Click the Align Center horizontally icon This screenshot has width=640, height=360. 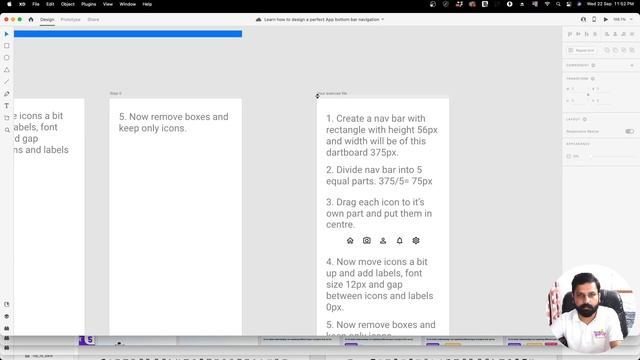click(x=615, y=34)
